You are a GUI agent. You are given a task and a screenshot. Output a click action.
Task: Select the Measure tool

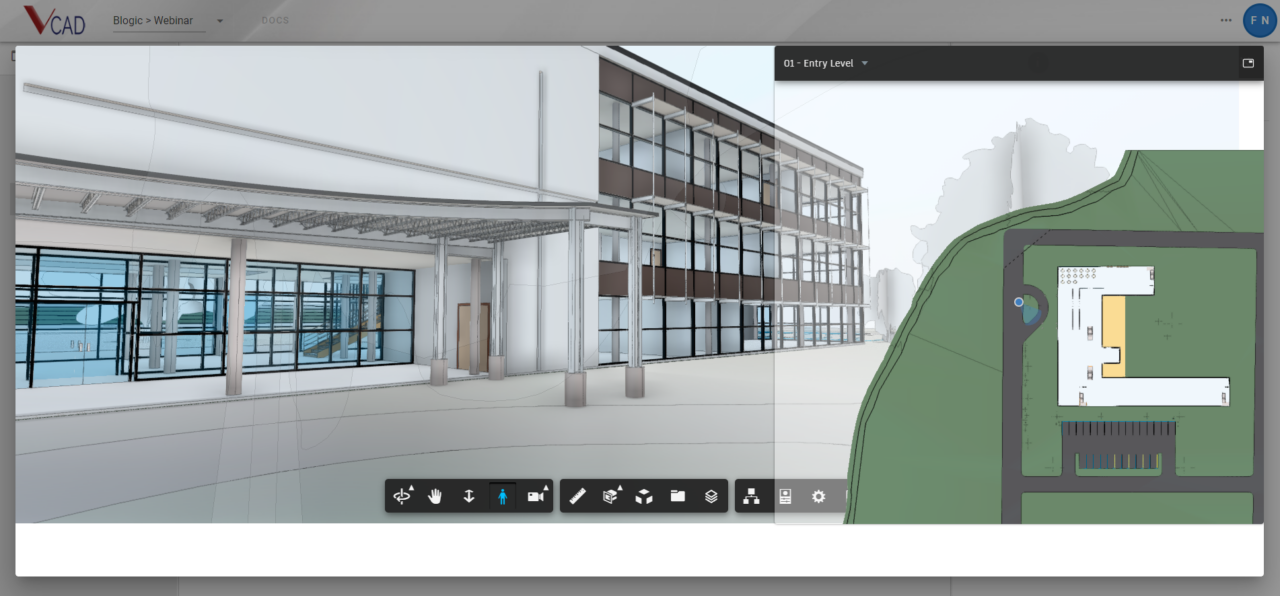[x=577, y=495]
